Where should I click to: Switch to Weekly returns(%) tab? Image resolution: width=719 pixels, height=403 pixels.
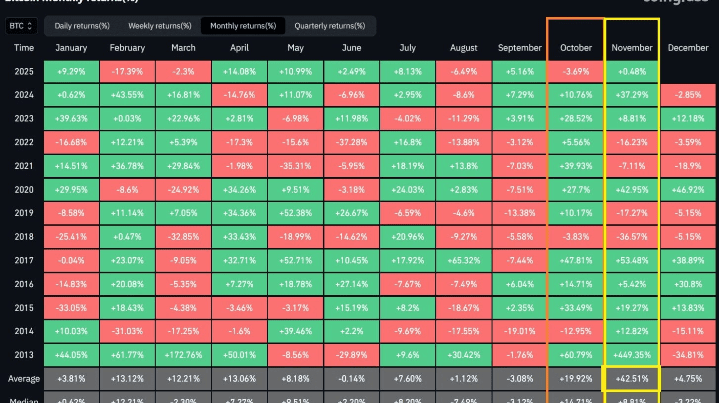pos(160,26)
